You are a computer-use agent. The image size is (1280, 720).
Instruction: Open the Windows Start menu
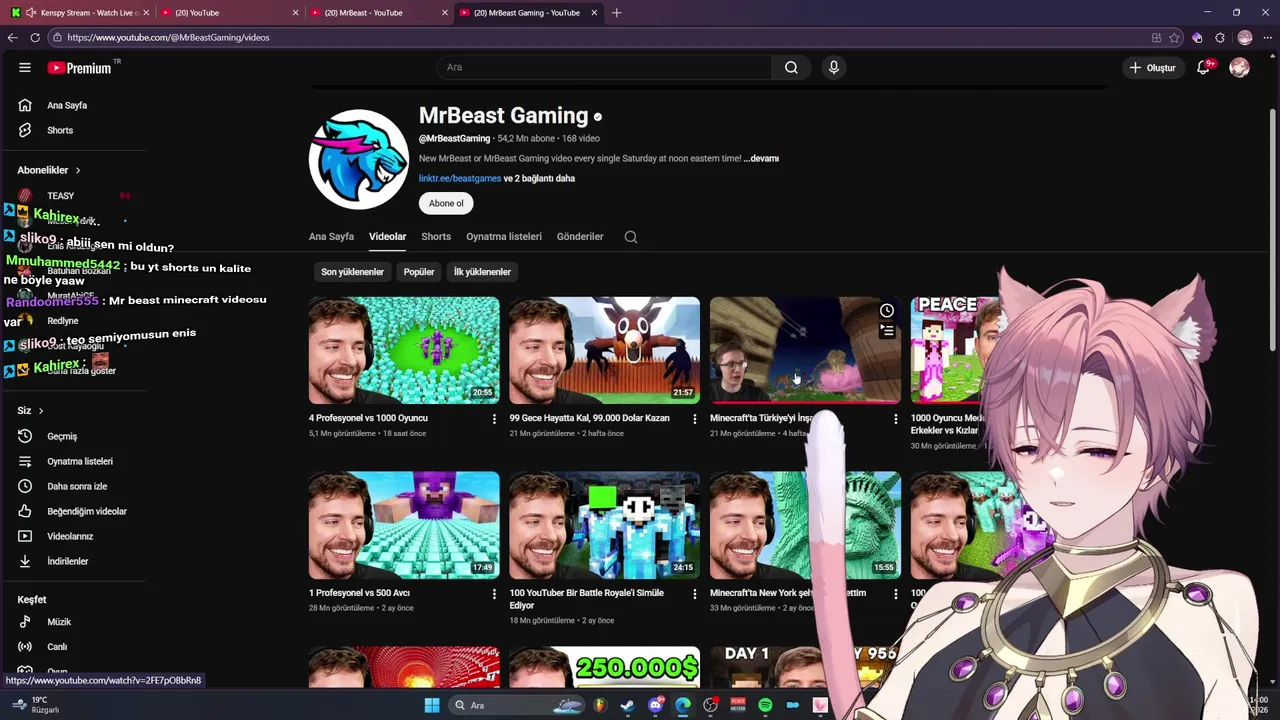[x=432, y=705]
